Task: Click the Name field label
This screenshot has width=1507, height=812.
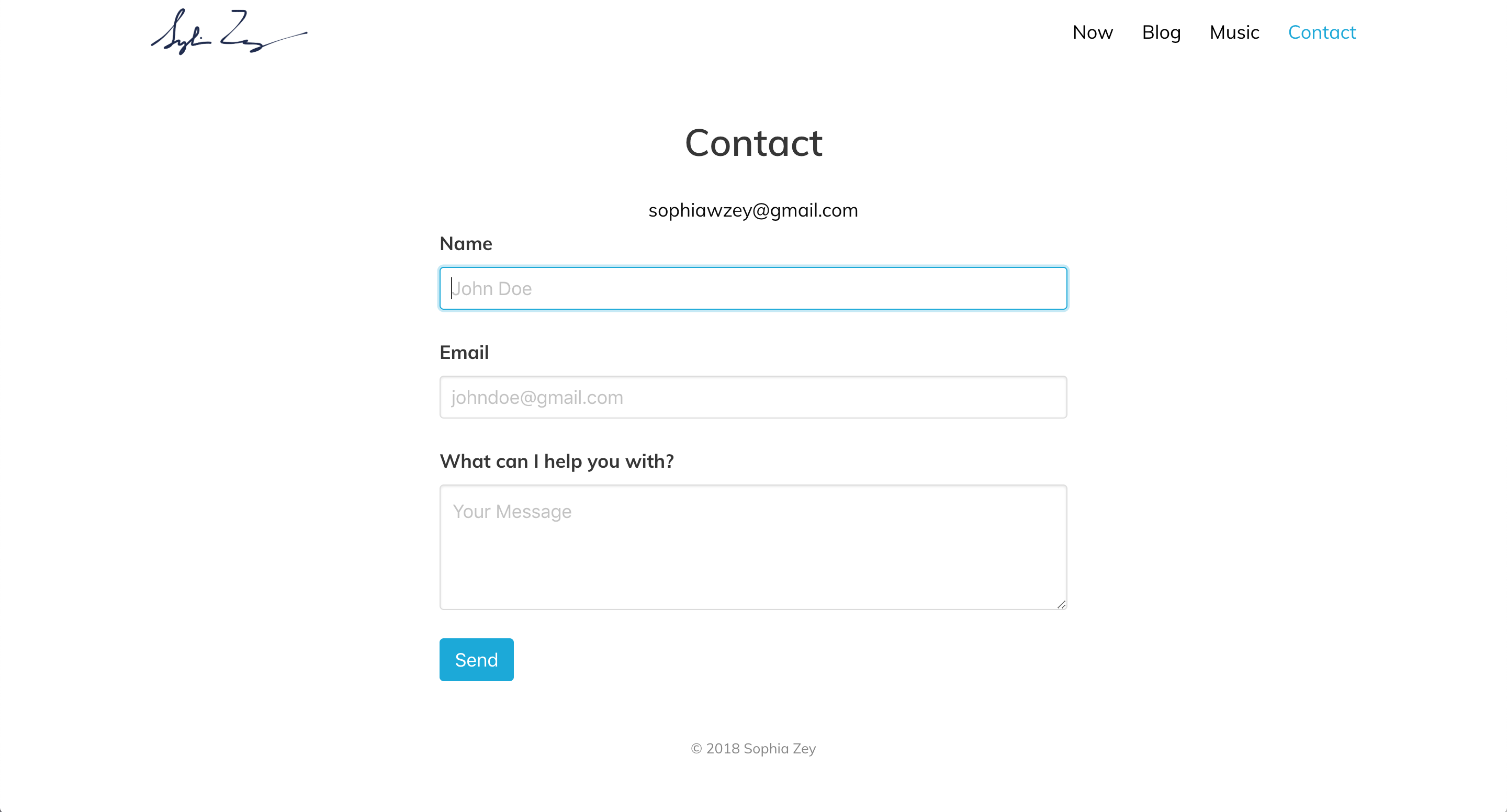Action: 466,243
